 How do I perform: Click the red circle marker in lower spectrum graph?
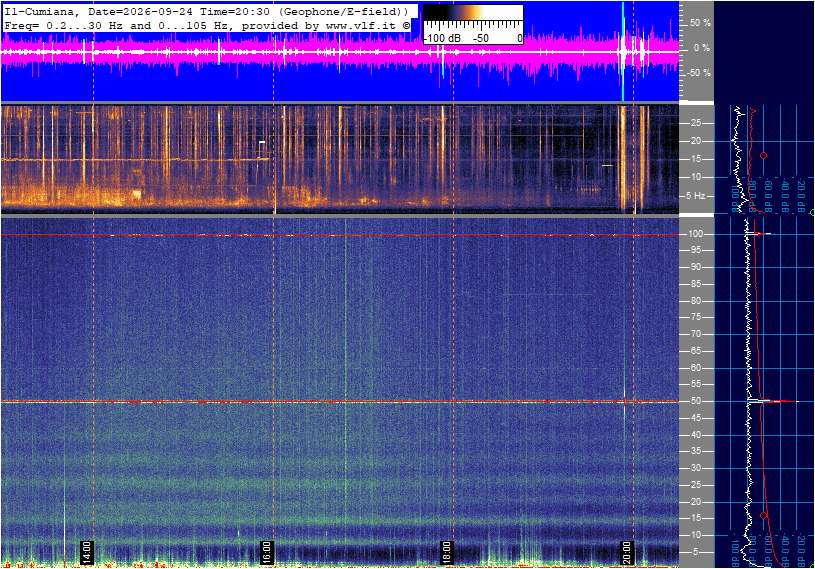point(764,515)
